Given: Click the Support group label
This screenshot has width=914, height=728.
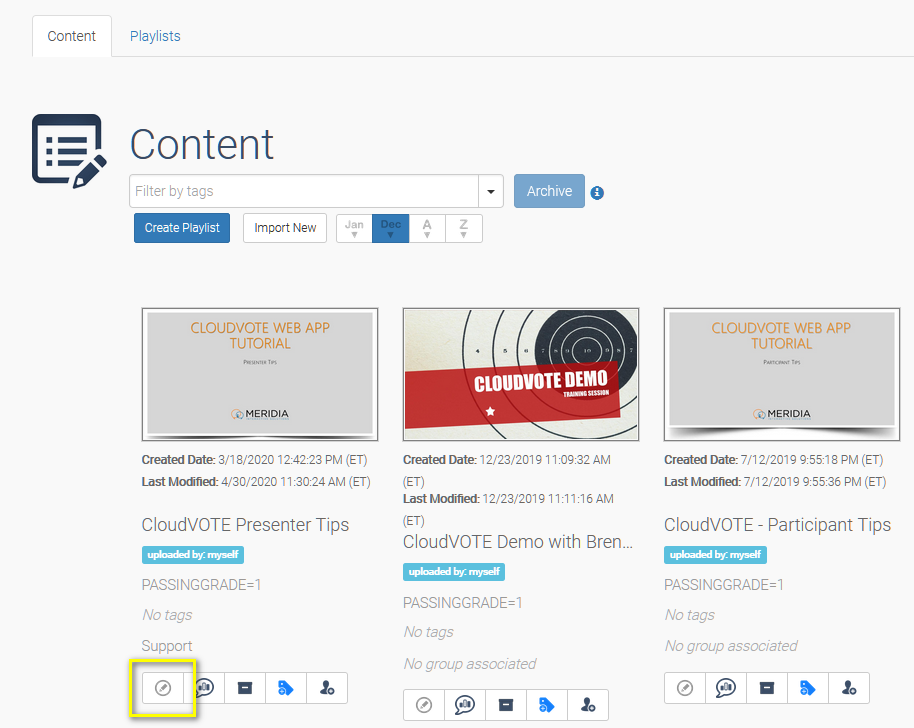Looking at the screenshot, I should tap(167, 646).
